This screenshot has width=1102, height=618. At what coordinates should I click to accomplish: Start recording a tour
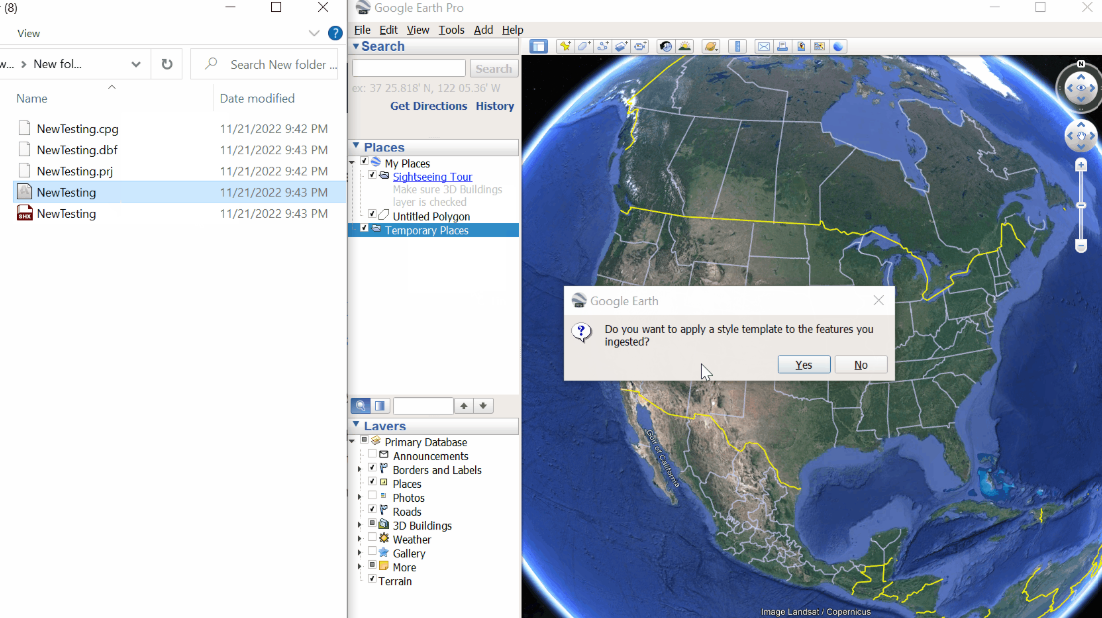[640, 46]
